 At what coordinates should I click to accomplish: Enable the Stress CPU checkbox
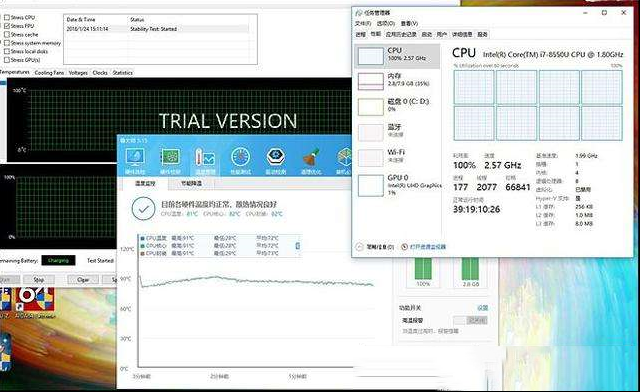(x=7, y=18)
